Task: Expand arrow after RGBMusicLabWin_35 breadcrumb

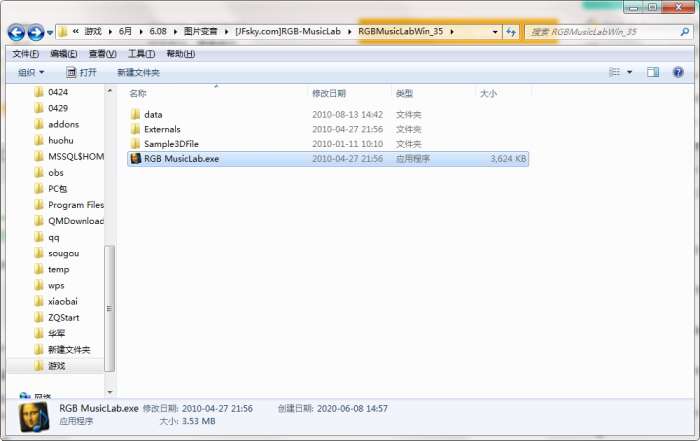Action: [452, 32]
